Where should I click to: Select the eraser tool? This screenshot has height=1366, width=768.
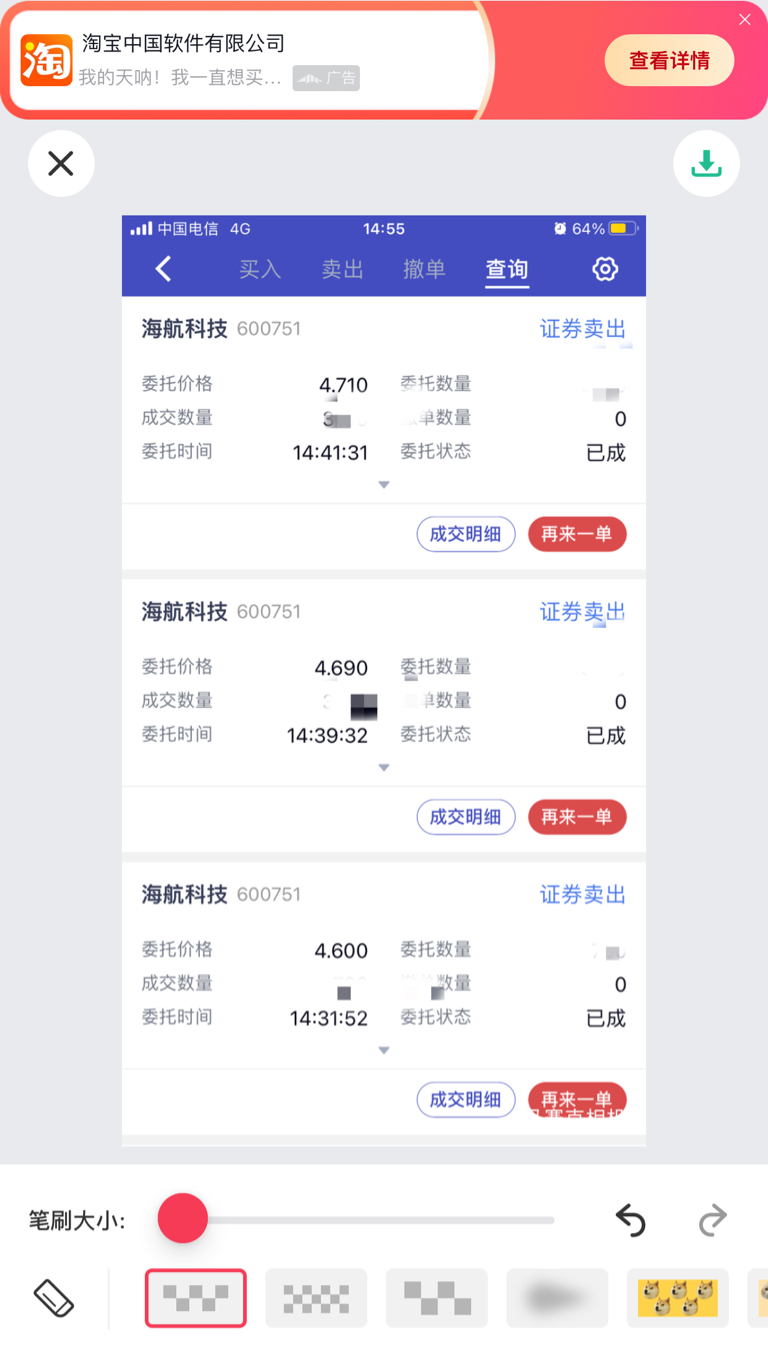coord(54,1298)
